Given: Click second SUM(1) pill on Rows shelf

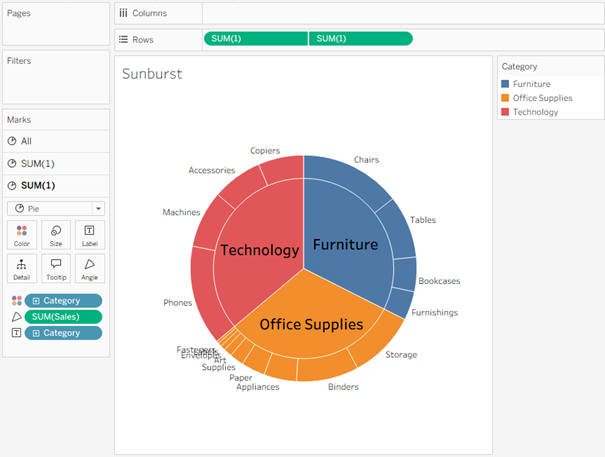Looking at the screenshot, I should pos(360,38).
